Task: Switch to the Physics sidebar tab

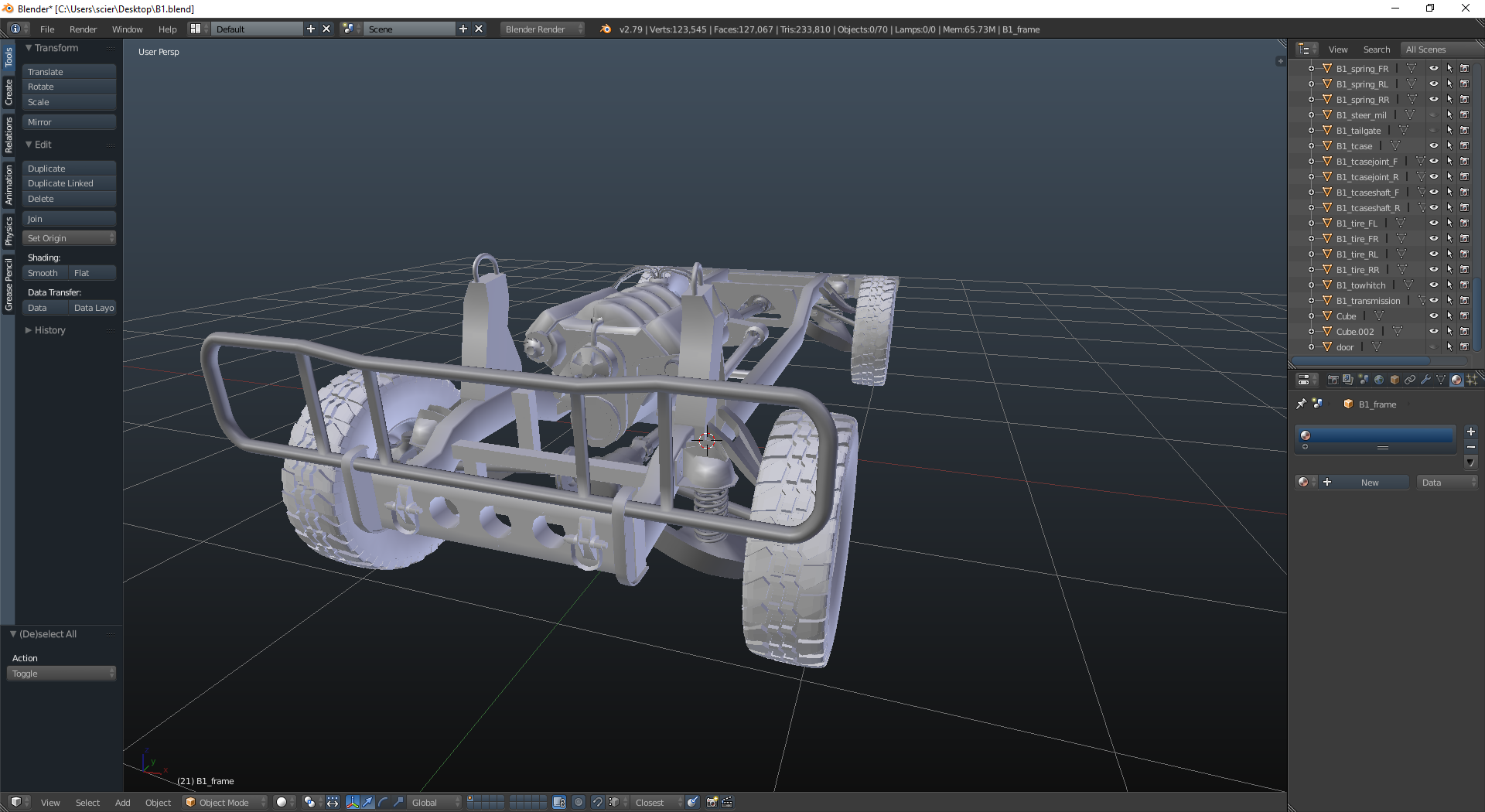Action: pyautogui.click(x=9, y=230)
